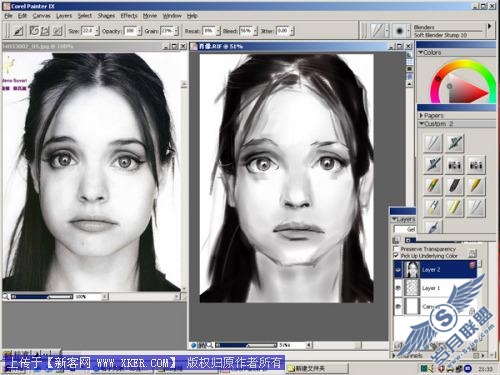Open Gel composite method dropdown
Viewport: 500px width, 375px height.
point(405,229)
